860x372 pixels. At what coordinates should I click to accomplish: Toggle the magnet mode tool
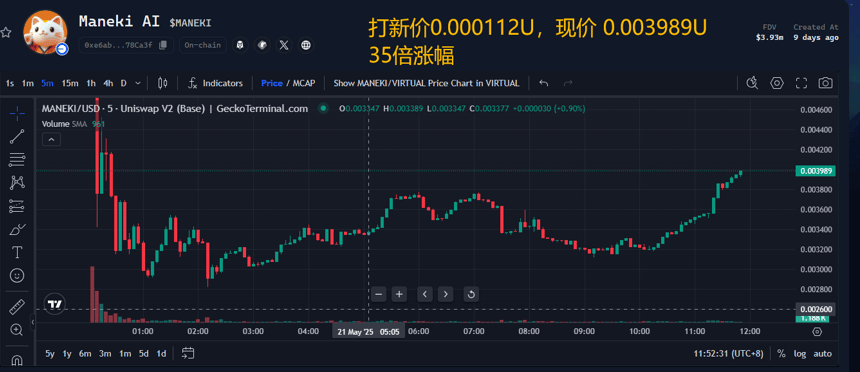click(x=17, y=360)
